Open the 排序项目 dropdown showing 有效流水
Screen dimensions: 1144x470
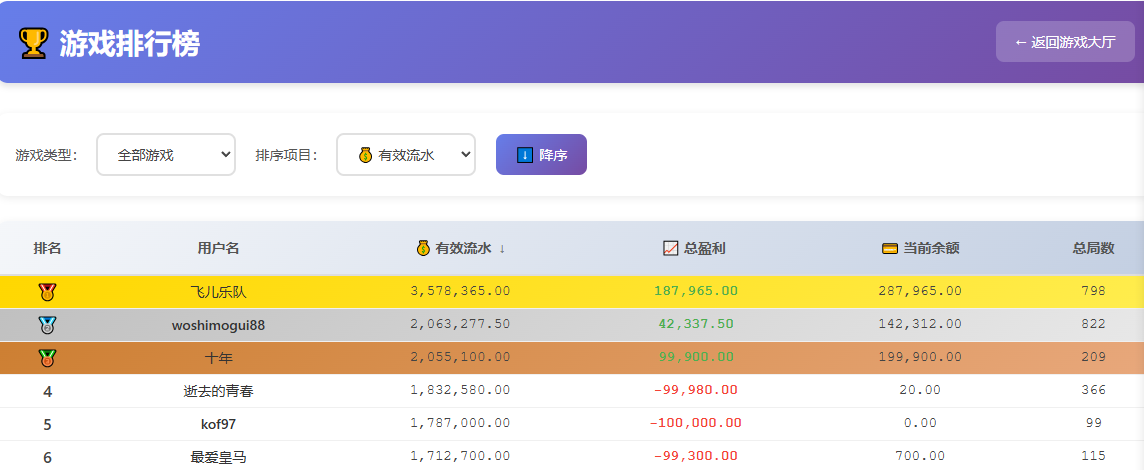coord(405,155)
